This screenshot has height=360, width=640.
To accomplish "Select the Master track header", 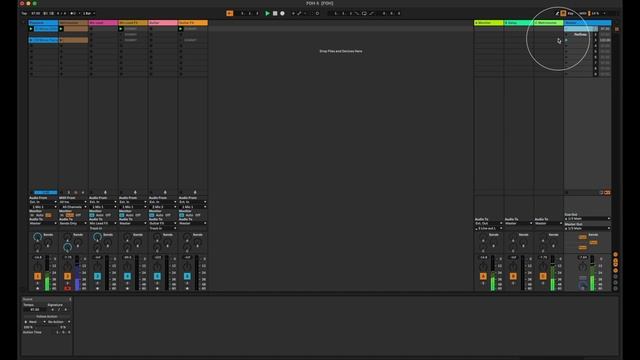I will click(x=587, y=23).
